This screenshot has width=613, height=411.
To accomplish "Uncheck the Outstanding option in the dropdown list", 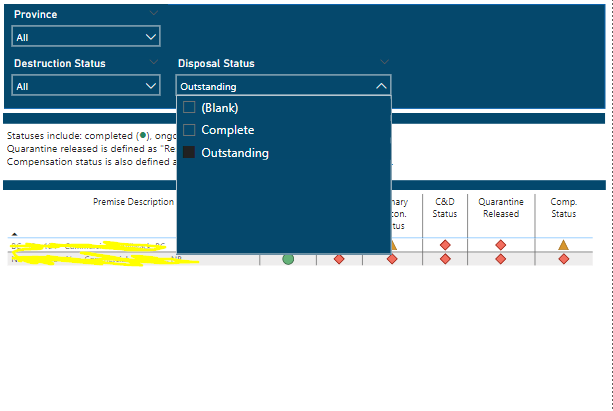I will tap(189, 152).
